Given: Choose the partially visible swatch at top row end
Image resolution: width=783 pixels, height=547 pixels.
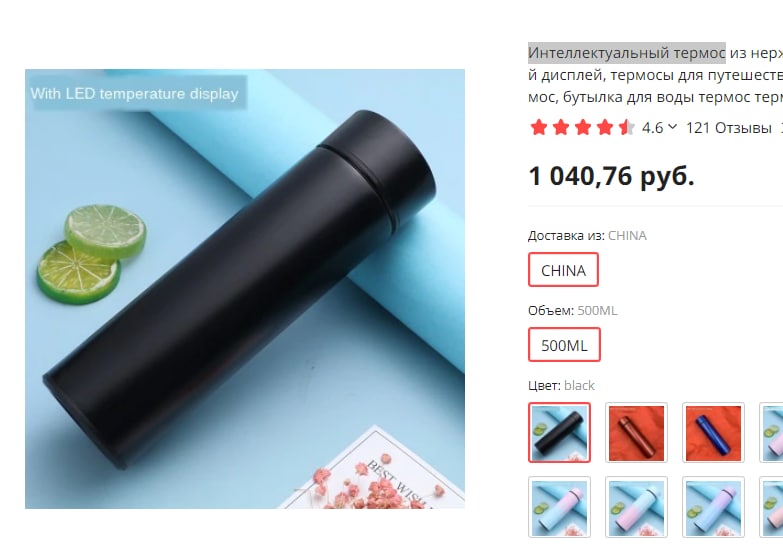Looking at the screenshot, I should click(x=771, y=433).
